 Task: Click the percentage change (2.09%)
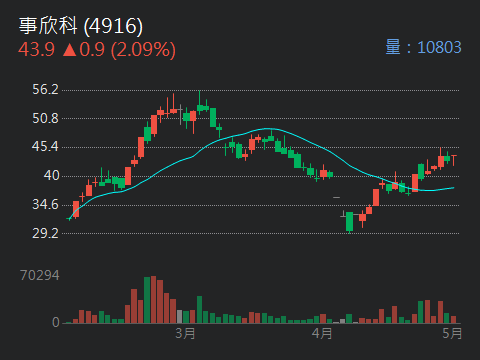click(x=143, y=50)
